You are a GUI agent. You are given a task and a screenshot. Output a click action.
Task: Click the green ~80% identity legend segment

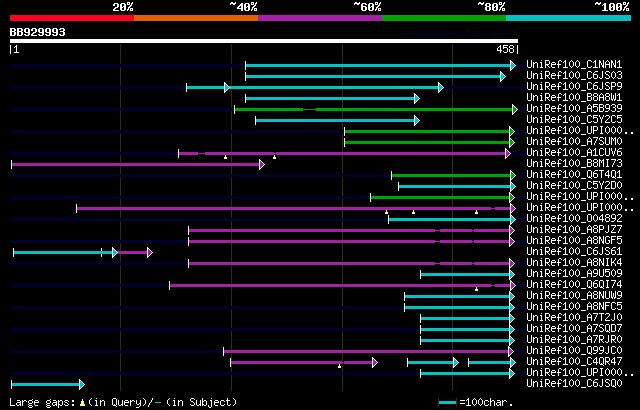tap(444, 18)
